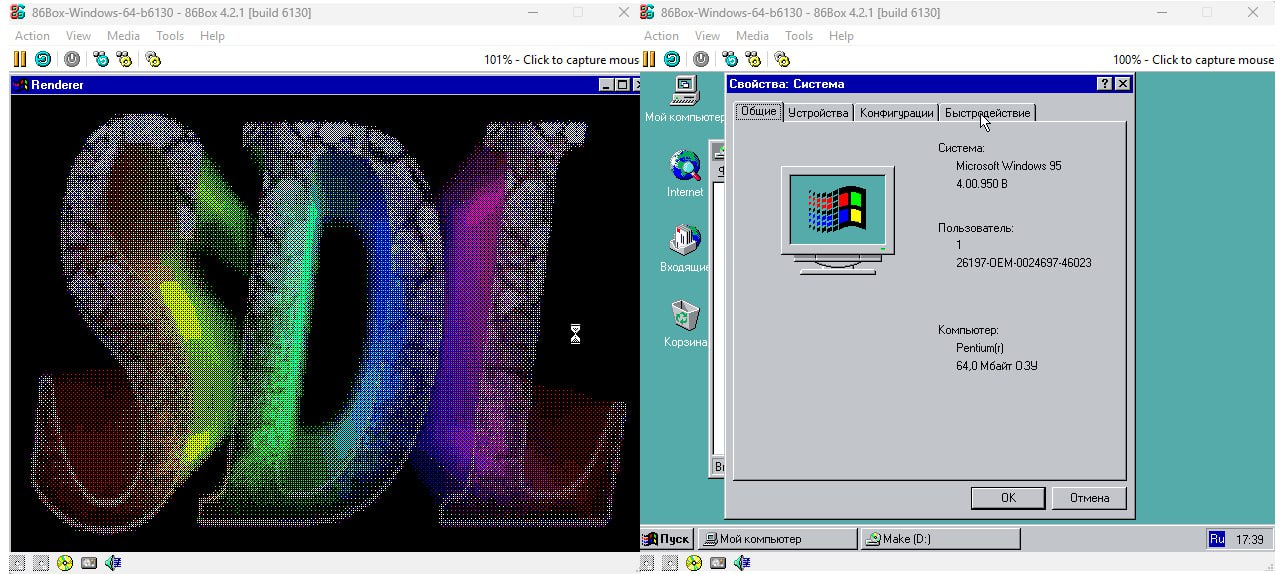
Task: Pause emulation in the left 86Box window
Action: 19,60
